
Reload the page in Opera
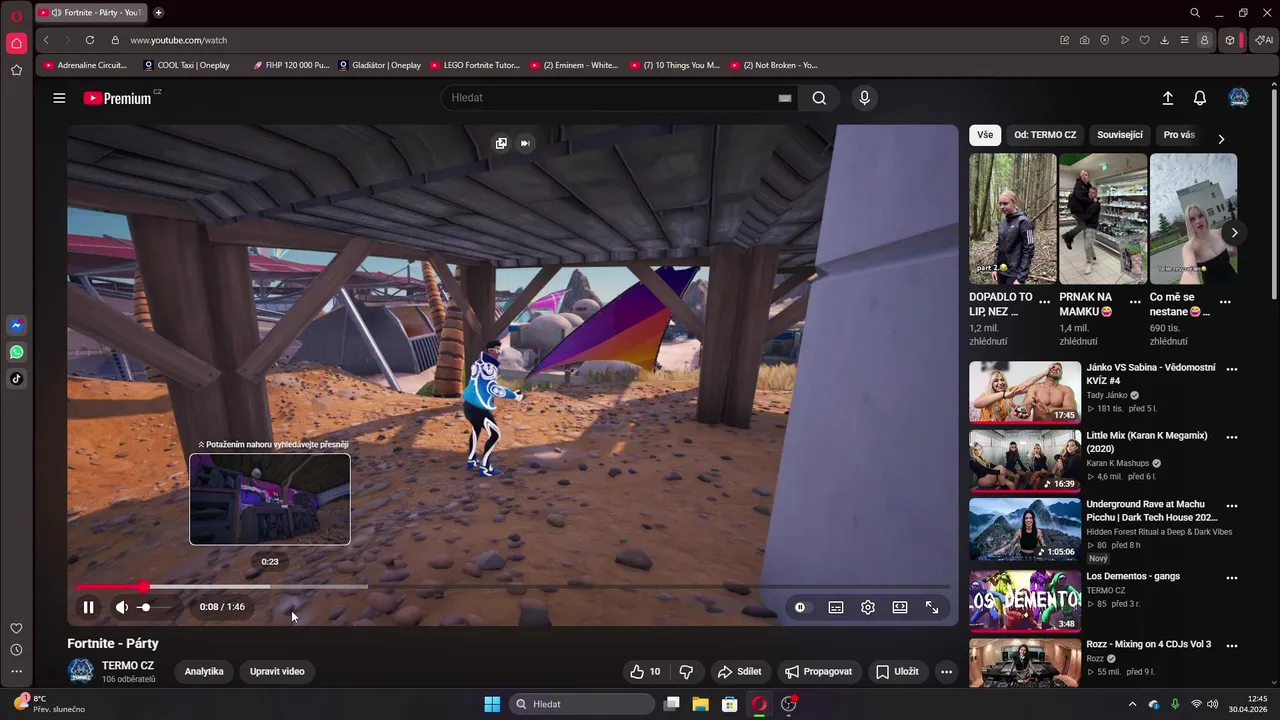pos(90,40)
